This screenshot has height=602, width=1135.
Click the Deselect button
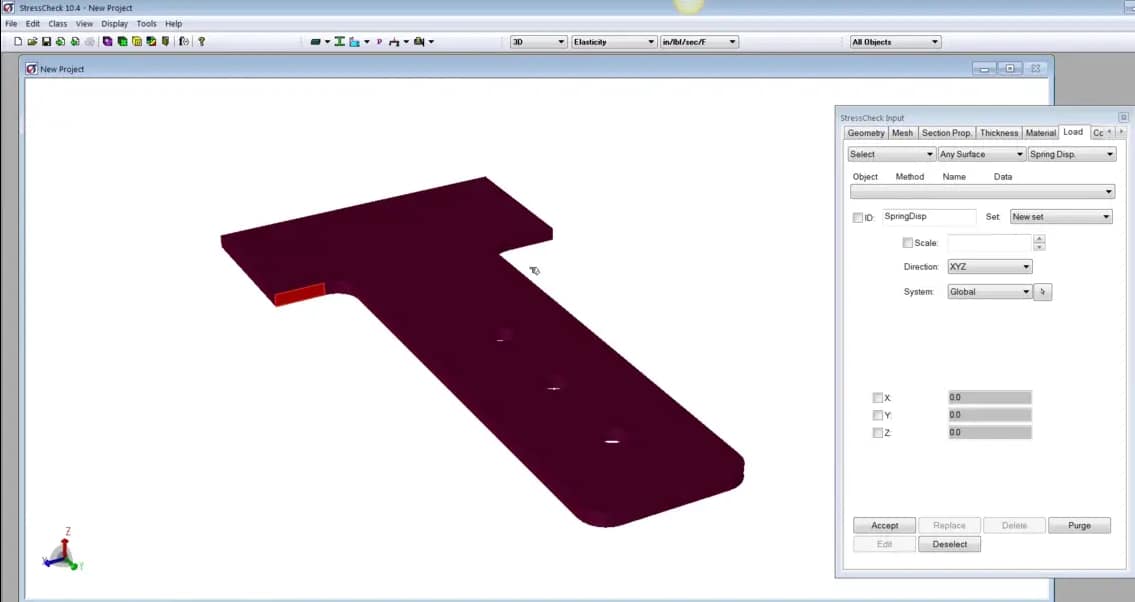point(949,544)
